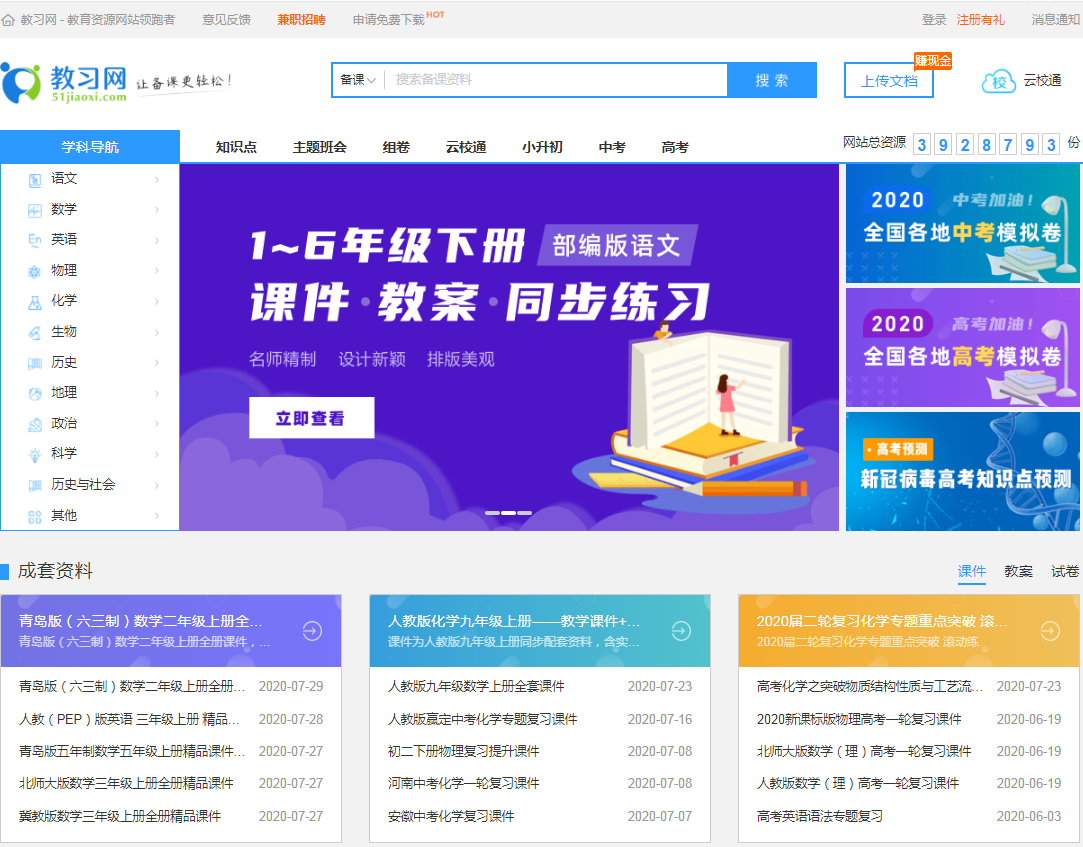Viewport: 1083px width, 847px height.
Task: Select the last carousel indicator dot
Action: (524, 513)
